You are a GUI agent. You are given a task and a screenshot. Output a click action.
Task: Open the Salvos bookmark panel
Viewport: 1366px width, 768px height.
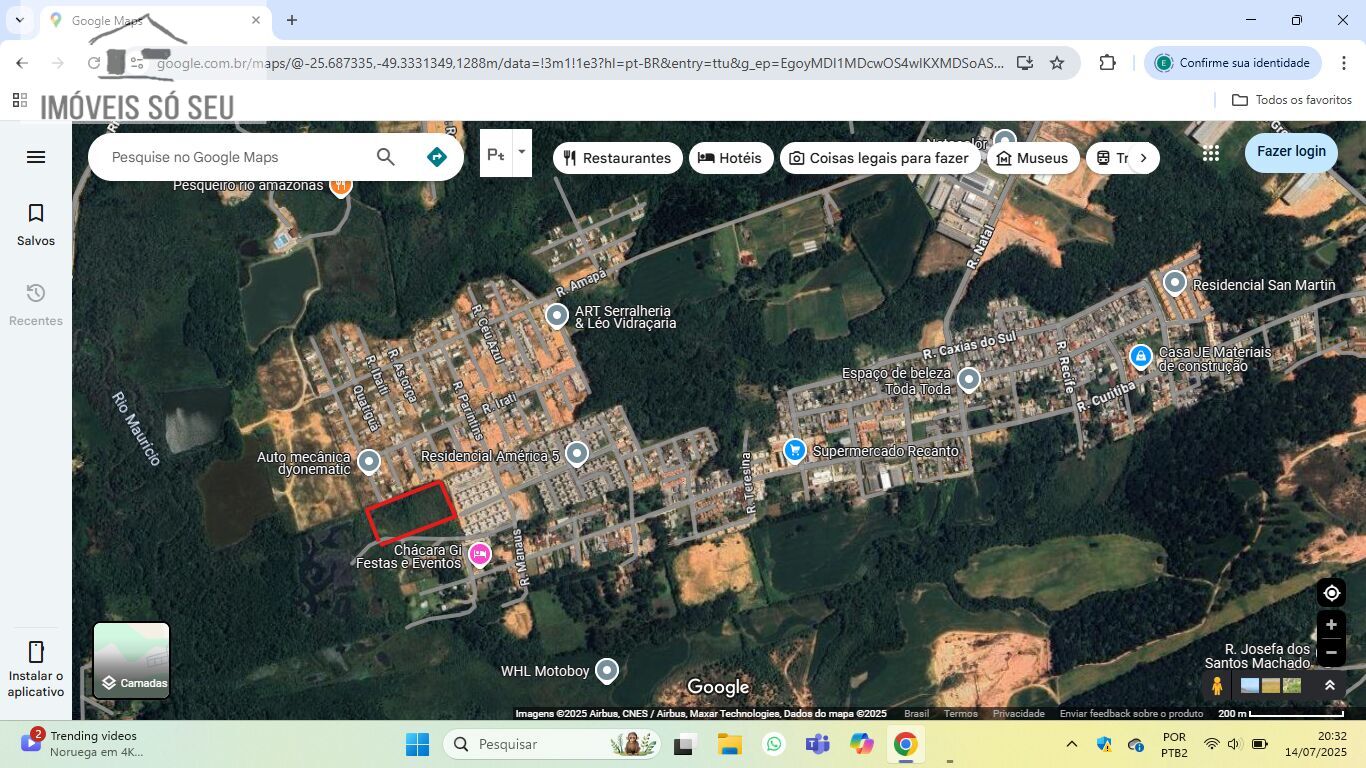(36, 224)
